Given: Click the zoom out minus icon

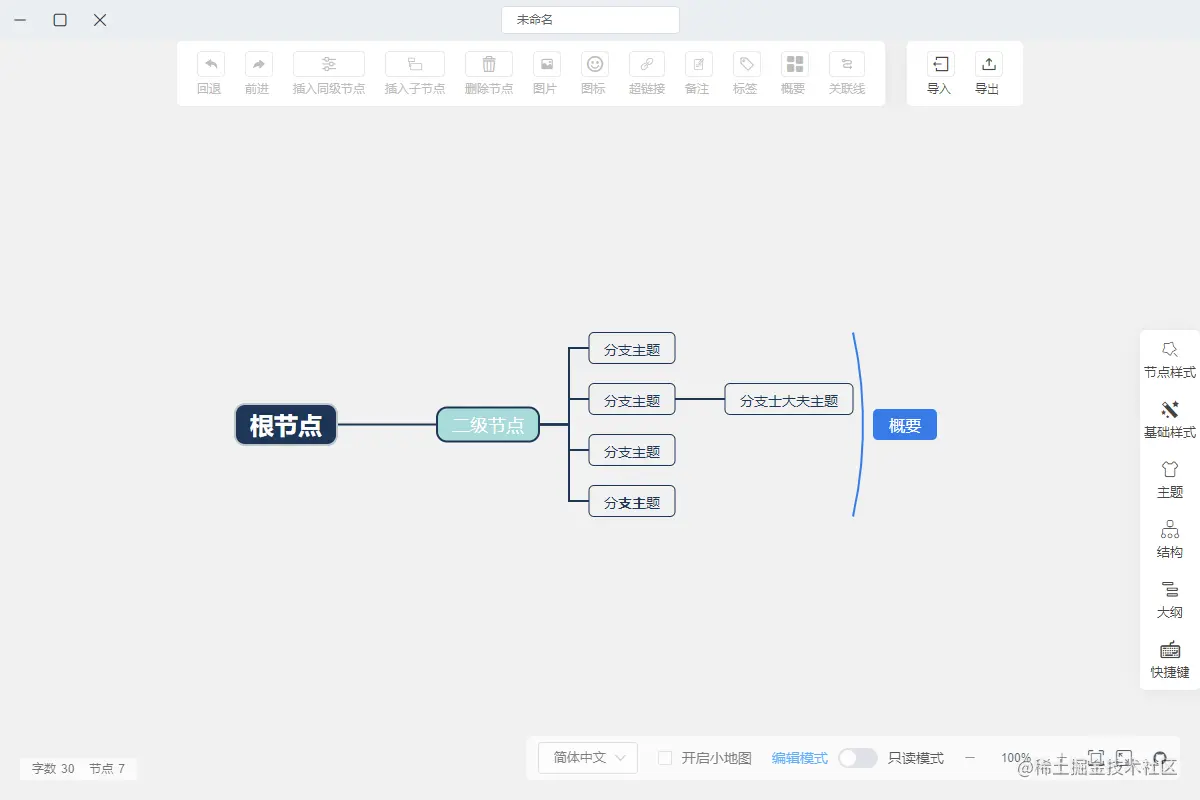Looking at the screenshot, I should pos(969,758).
